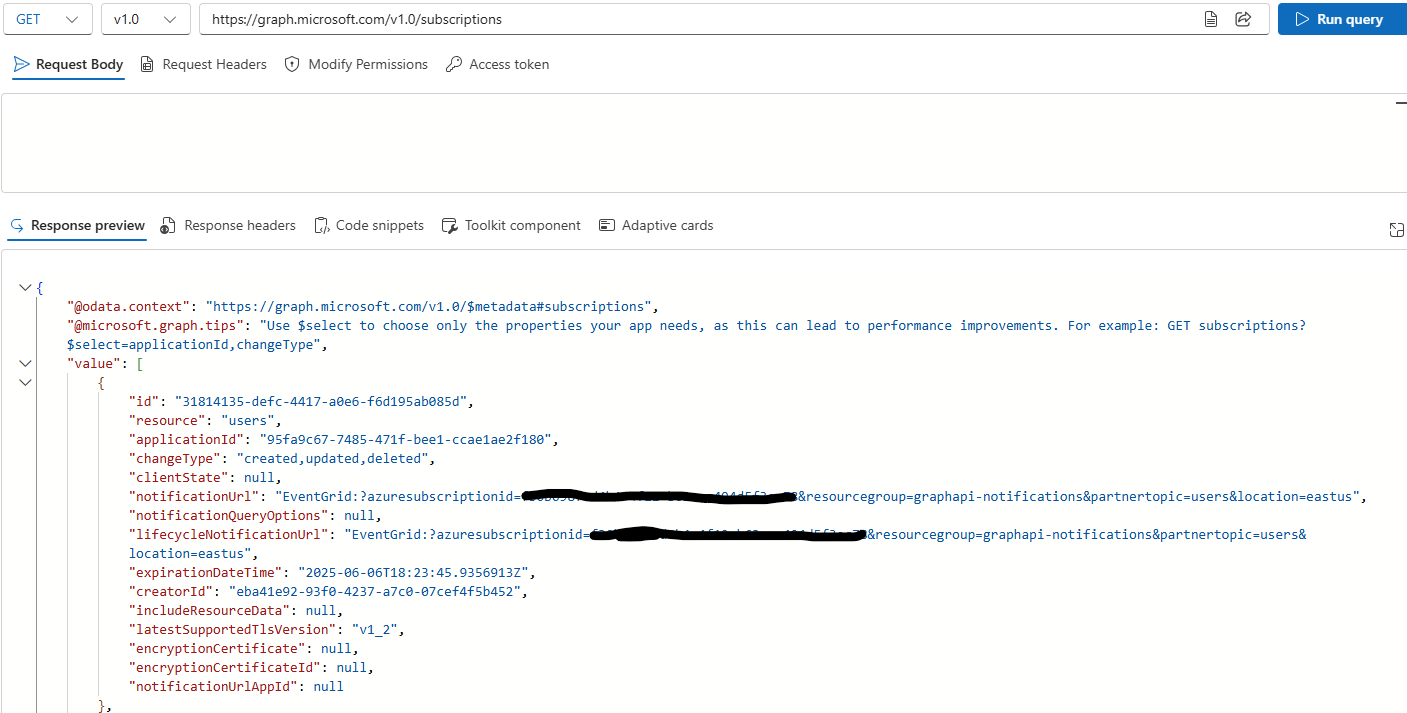Click the "@odata.context" key

coord(128,306)
